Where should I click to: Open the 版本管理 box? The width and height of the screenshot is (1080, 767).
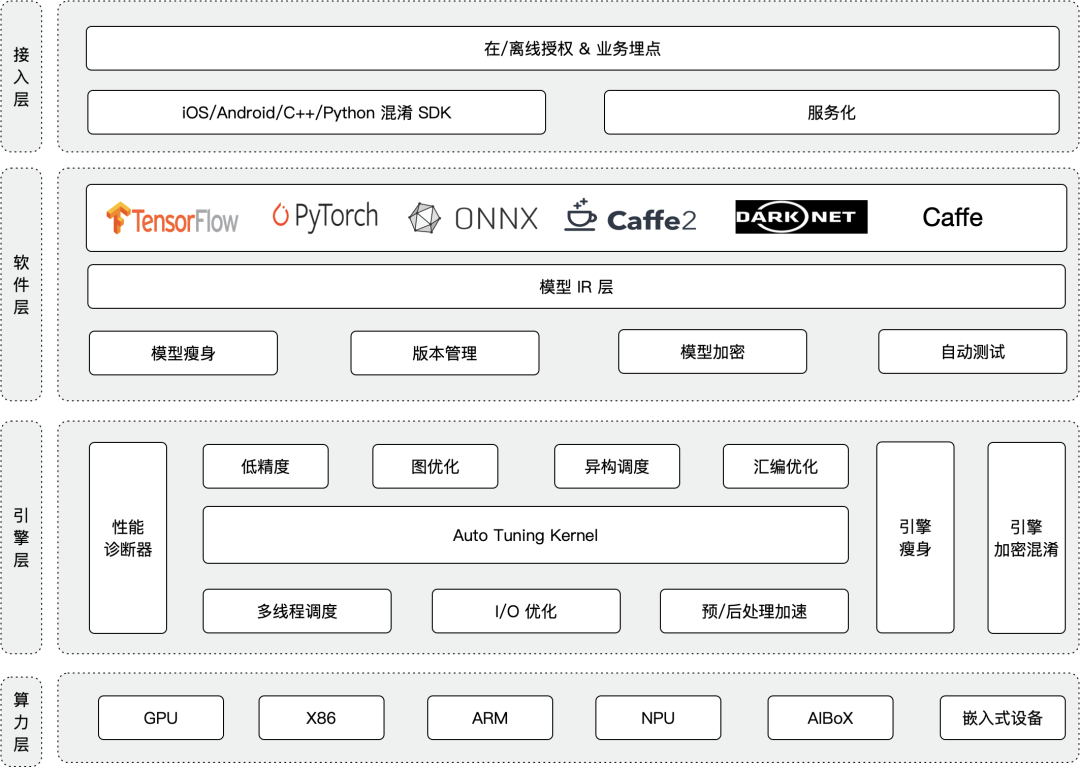(x=444, y=353)
